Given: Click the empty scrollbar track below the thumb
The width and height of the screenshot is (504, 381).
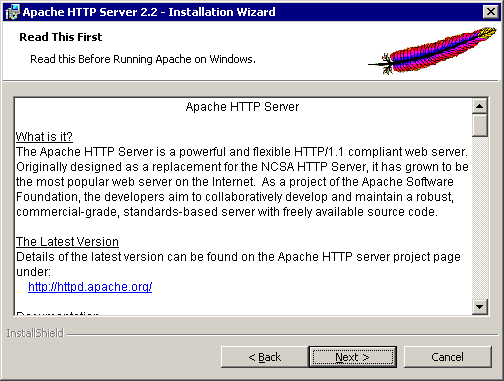Looking at the screenshot, I should tap(480, 218).
